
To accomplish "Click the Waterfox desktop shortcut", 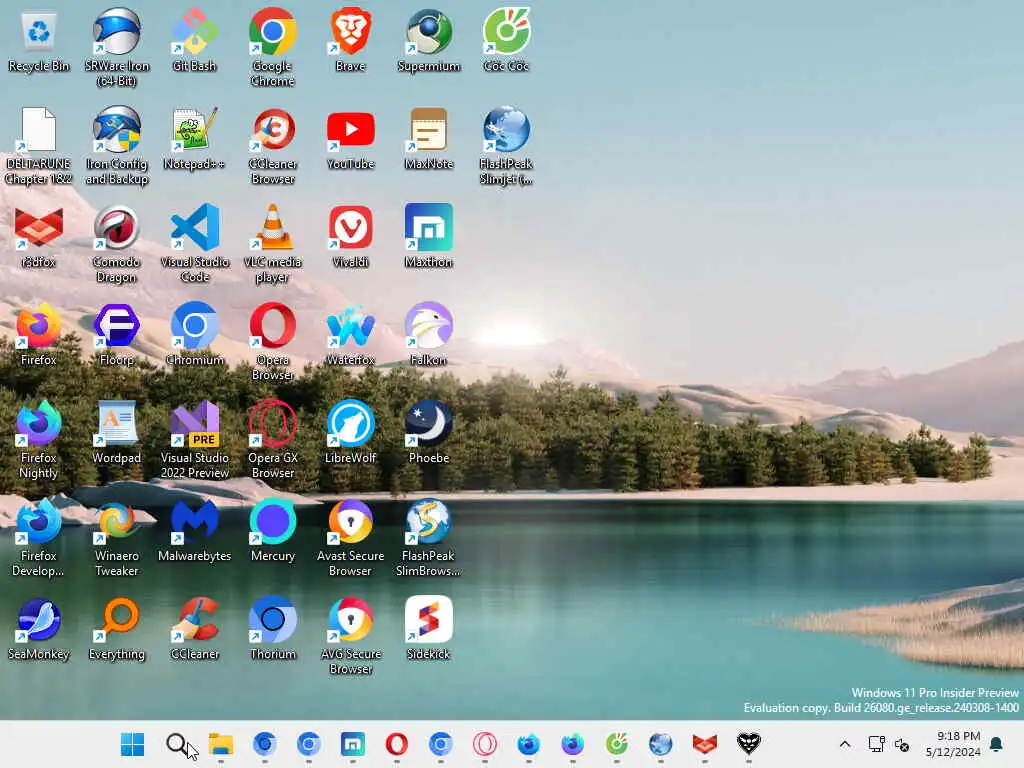I will point(351,334).
